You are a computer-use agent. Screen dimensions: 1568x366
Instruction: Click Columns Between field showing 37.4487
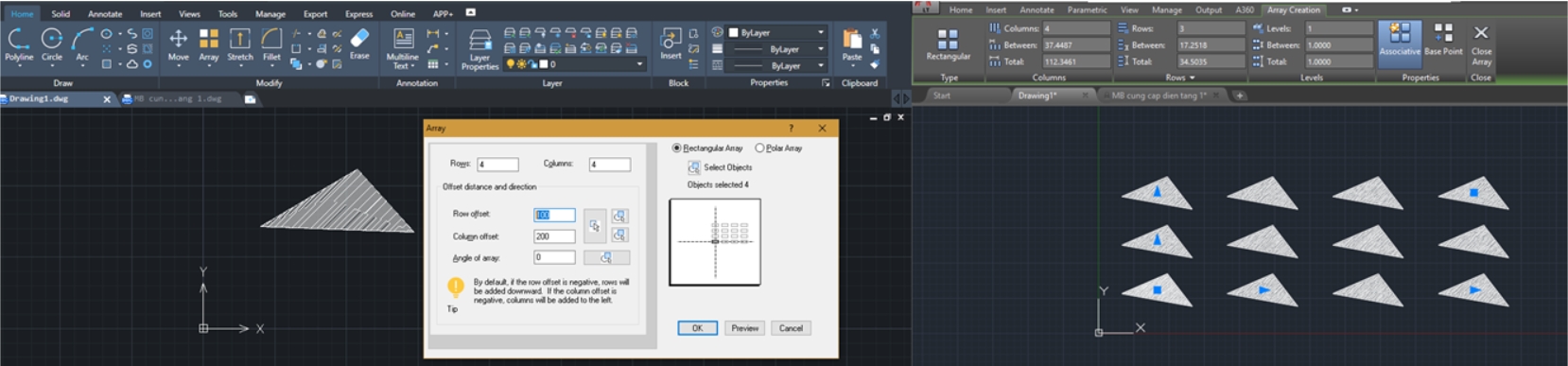tap(1076, 44)
